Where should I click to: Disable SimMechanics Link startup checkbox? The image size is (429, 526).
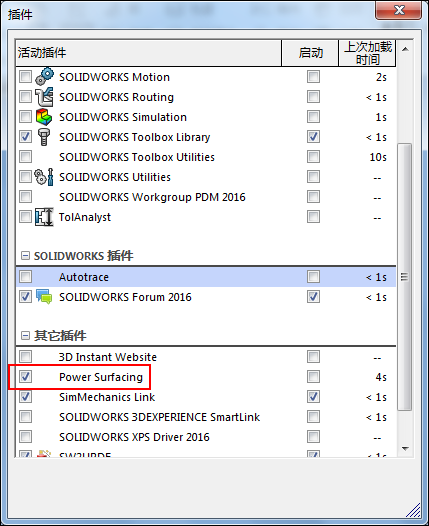313,397
